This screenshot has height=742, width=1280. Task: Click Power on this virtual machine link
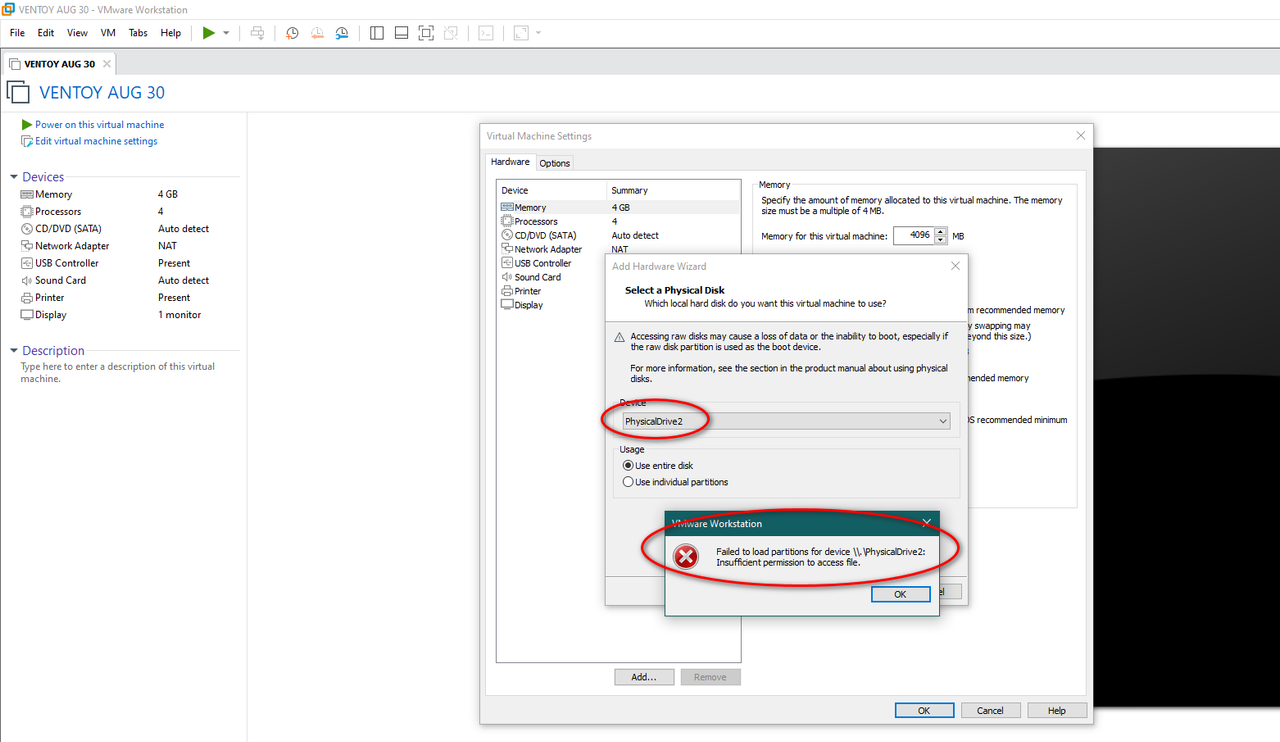pos(99,125)
